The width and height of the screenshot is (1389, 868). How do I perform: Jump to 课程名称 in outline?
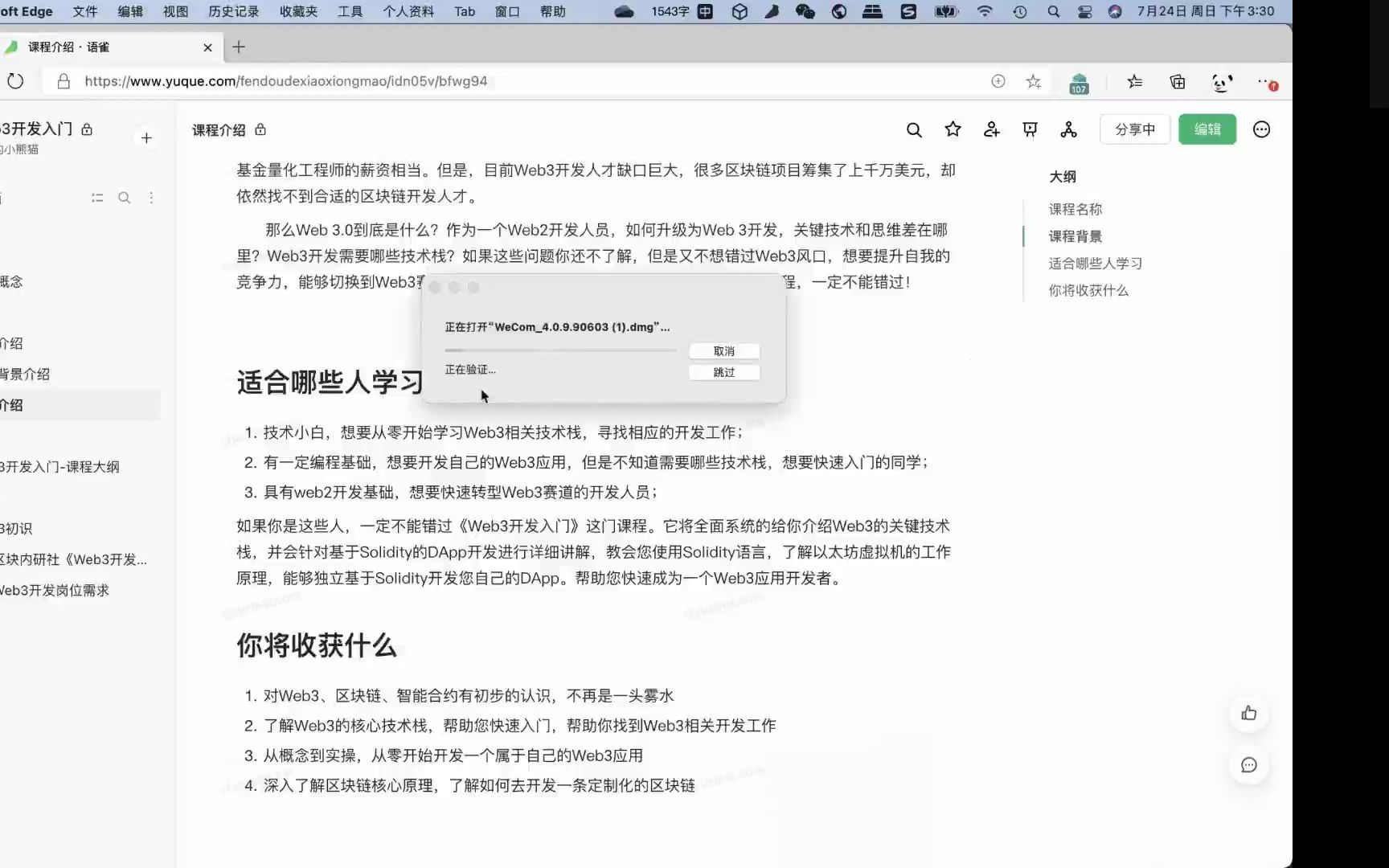(x=1076, y=209)
